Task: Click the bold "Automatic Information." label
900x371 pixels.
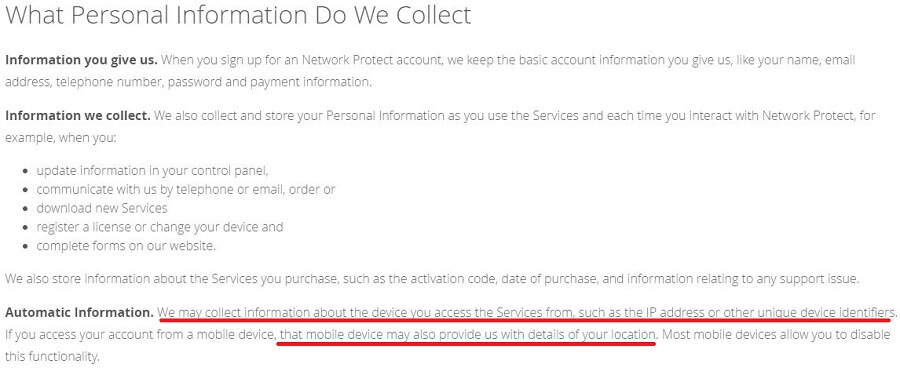Action: [79, 313]
